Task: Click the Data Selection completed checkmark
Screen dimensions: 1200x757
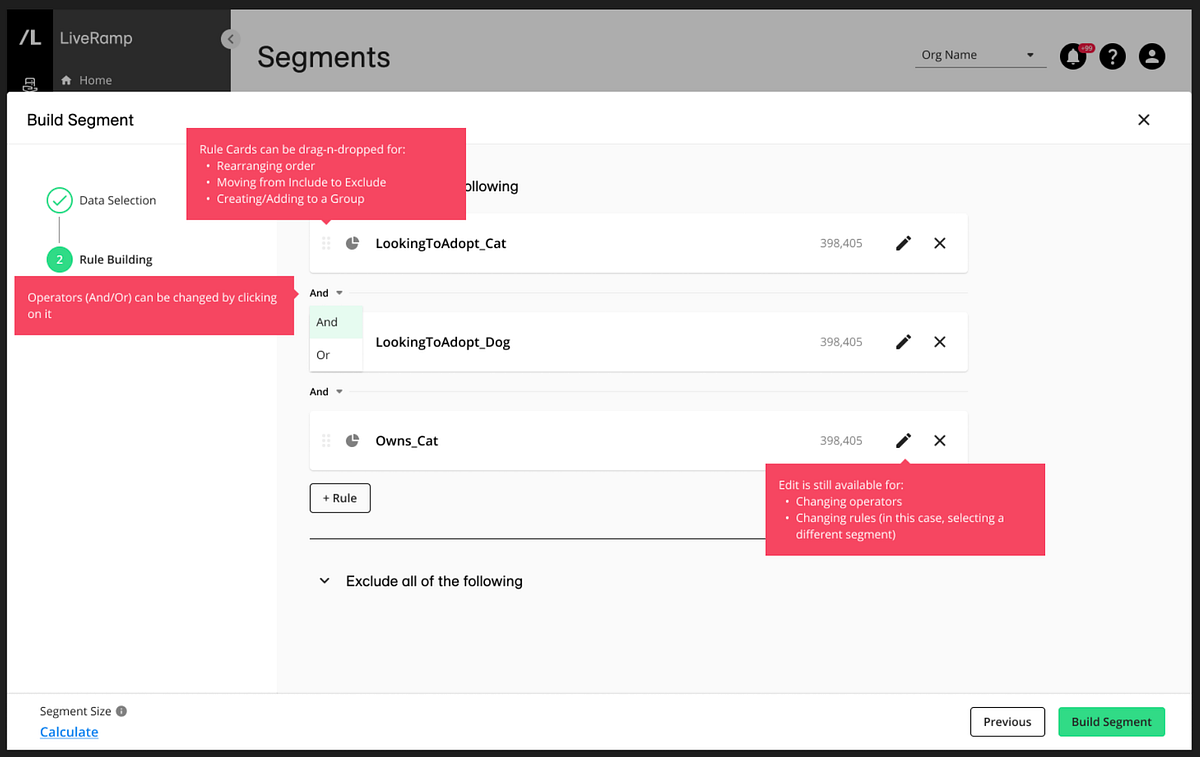Action: click(x=59, y=200)
